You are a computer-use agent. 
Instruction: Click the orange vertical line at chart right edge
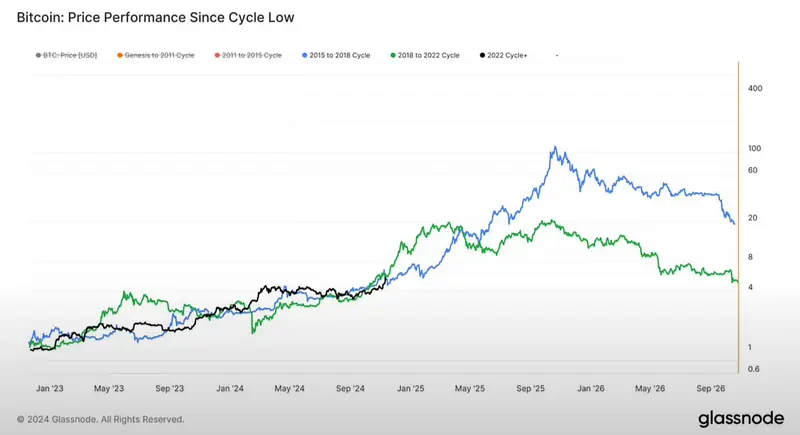pyautogui.click(x=738, y=218)
